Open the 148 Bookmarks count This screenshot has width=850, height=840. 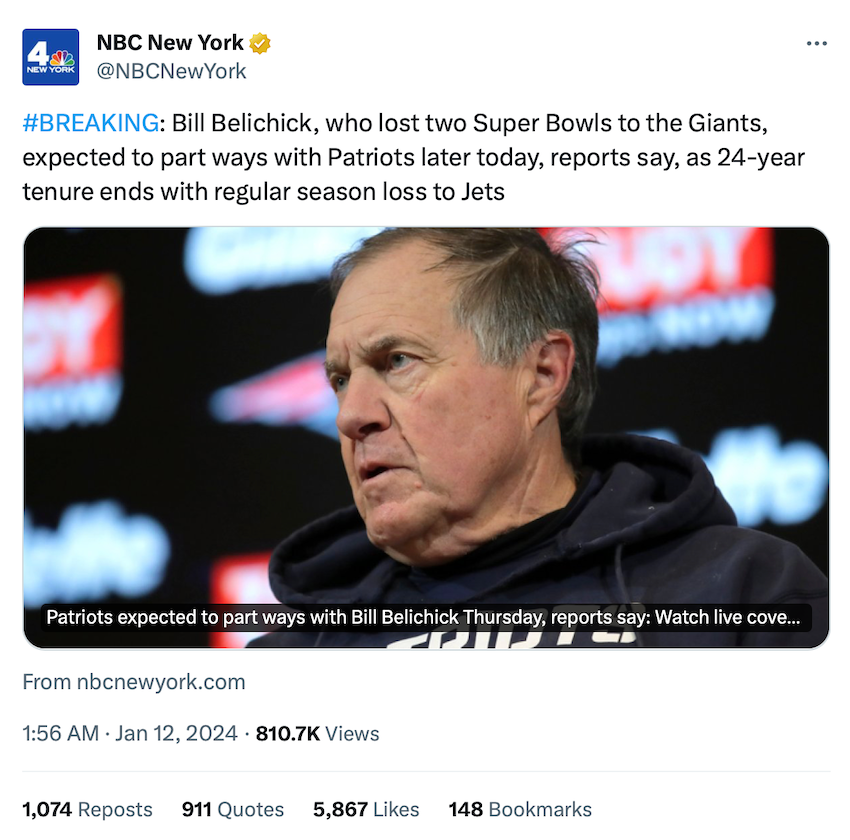520,810
